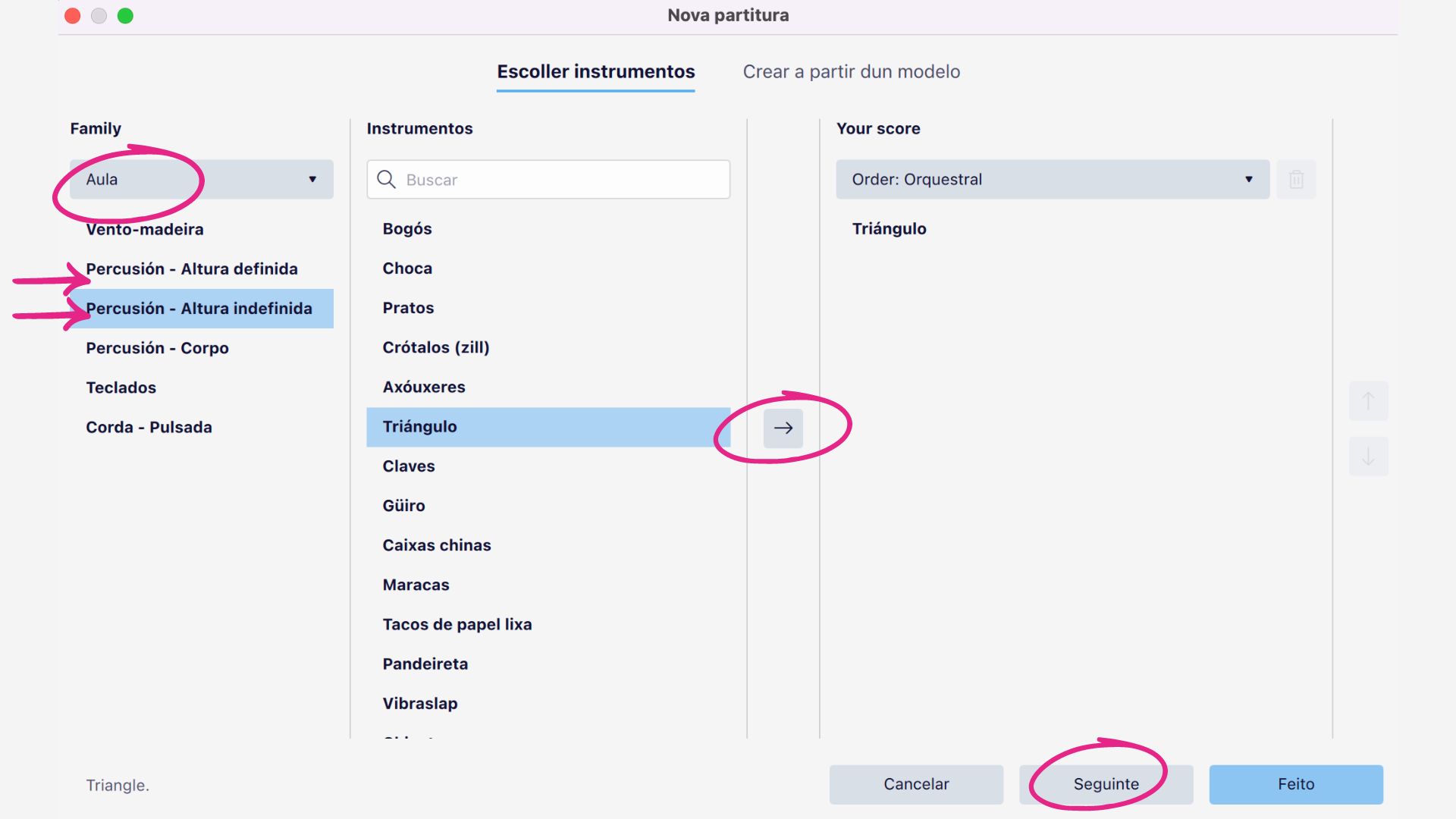
Task: Choose Teclados in the family list
Action: [121, 388]
